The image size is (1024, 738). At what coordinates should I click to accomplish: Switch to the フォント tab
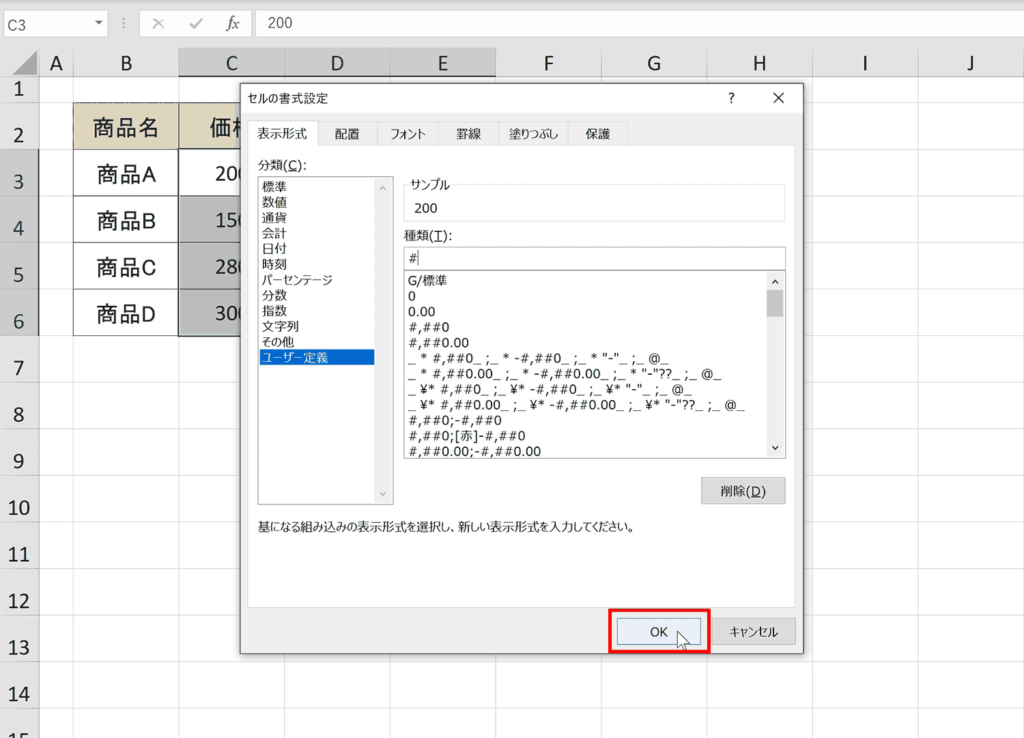tap(406, 132)
